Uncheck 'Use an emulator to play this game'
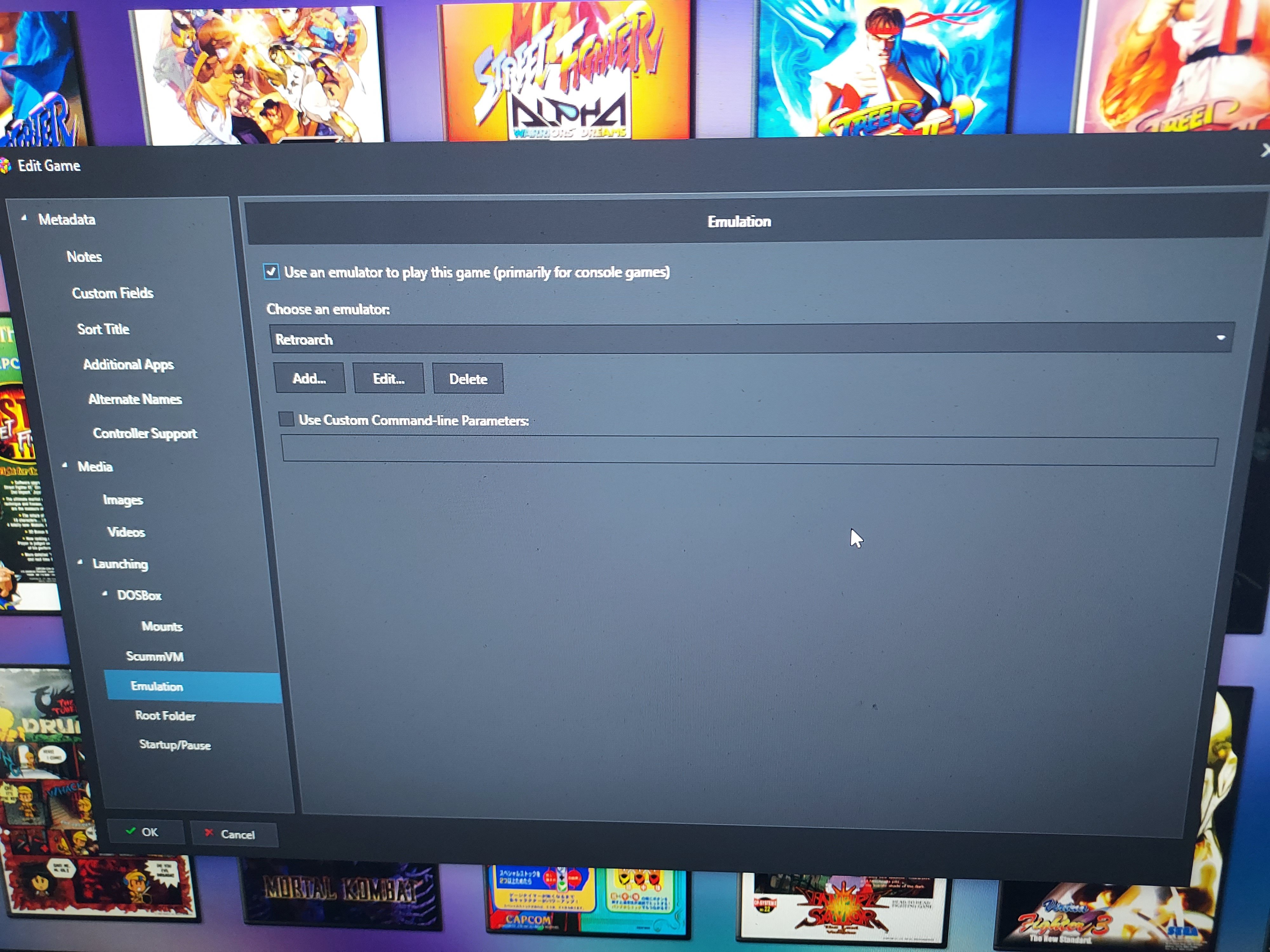This screenshot has height=952, width=1270. pos(271,271)
